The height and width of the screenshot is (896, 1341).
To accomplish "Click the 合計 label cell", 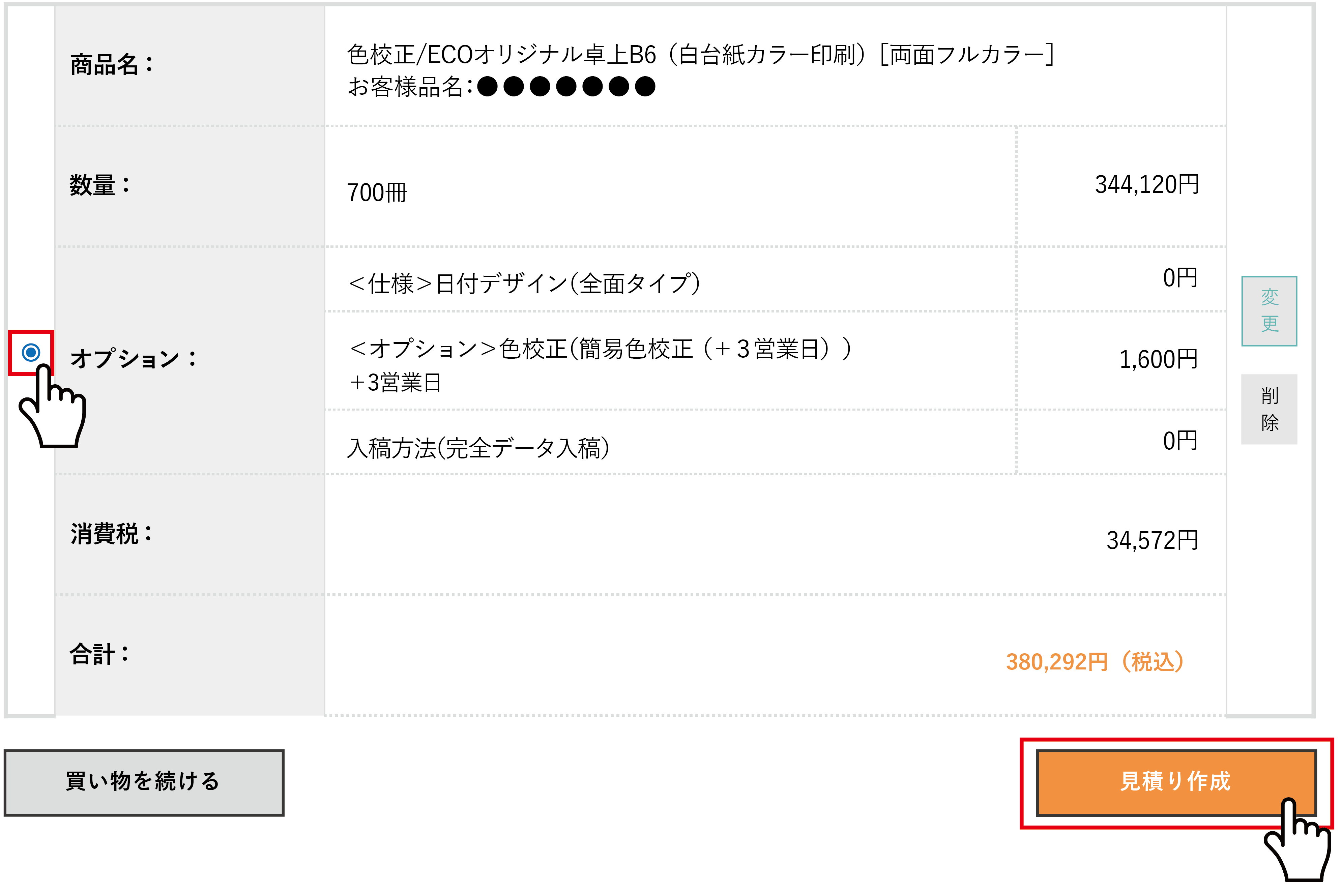I will pyautogui.click(x=190, y=655).
